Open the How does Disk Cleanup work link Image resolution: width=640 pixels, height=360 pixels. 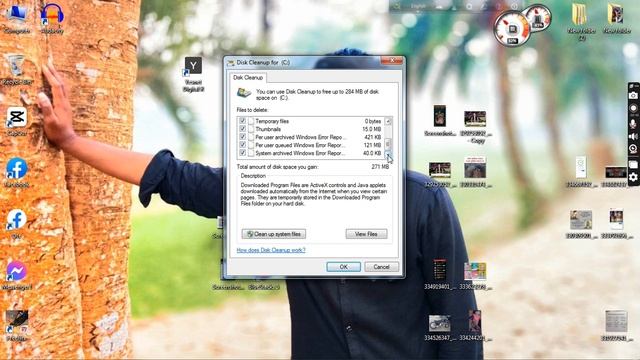[x=271, y=250]
